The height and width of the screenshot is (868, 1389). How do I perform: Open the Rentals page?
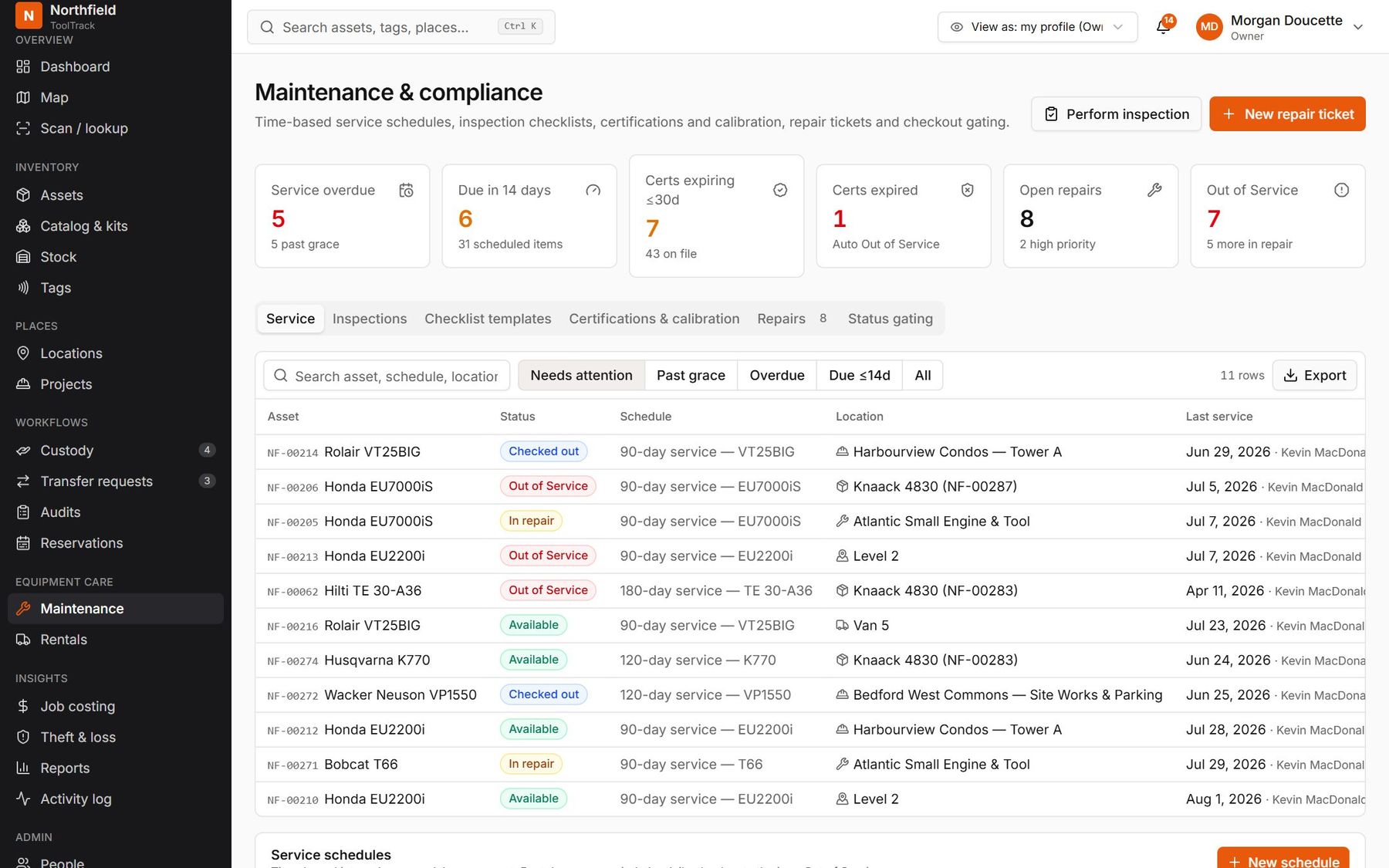point(116,640)
